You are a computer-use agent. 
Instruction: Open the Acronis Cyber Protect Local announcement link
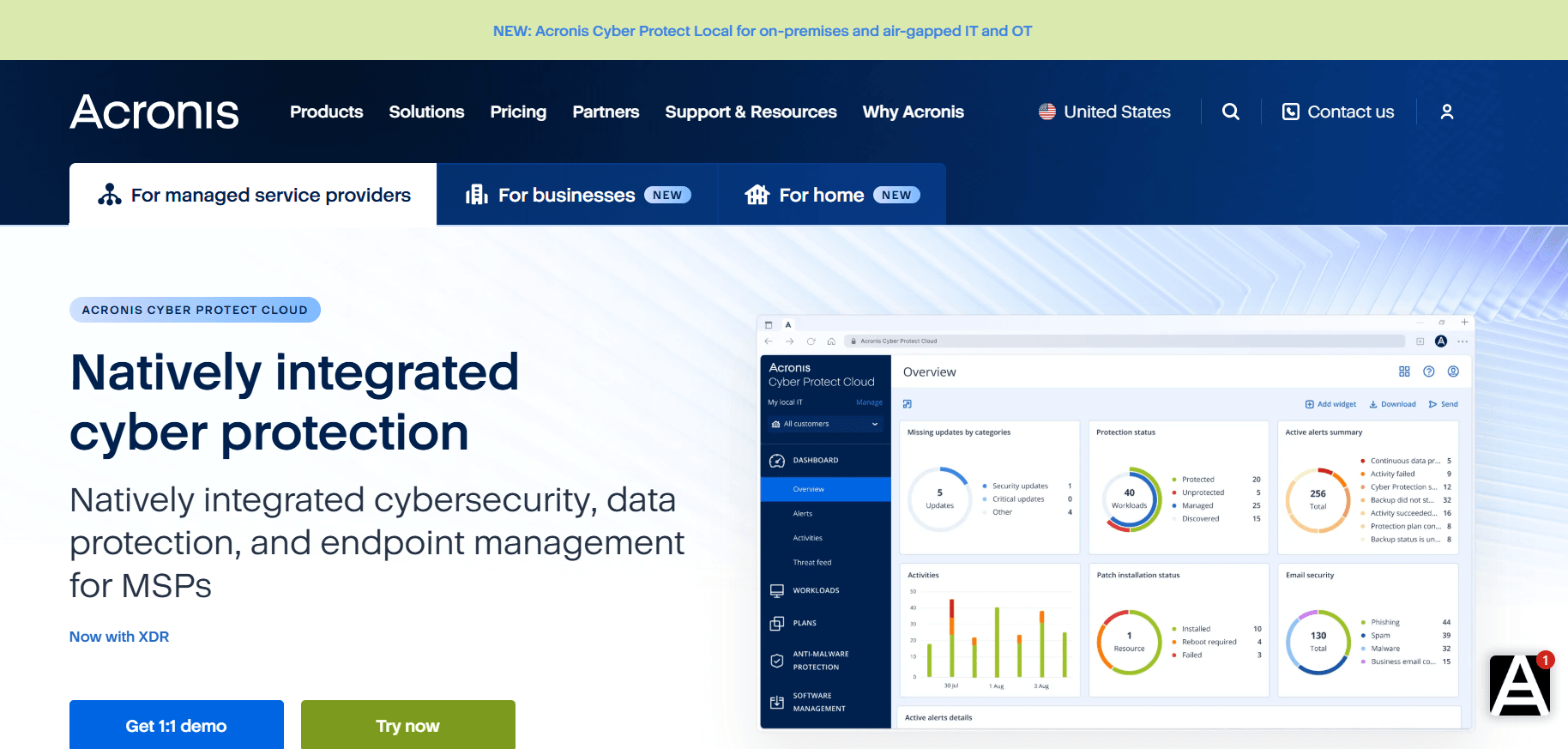point(763,31)
